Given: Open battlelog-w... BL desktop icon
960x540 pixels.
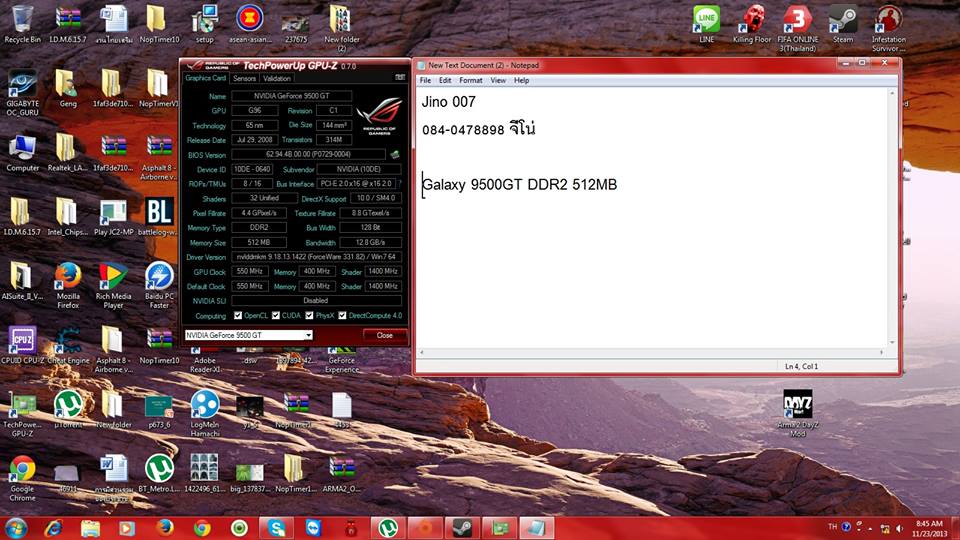Looking at the screenshot, I should click(x=159, y=217).
